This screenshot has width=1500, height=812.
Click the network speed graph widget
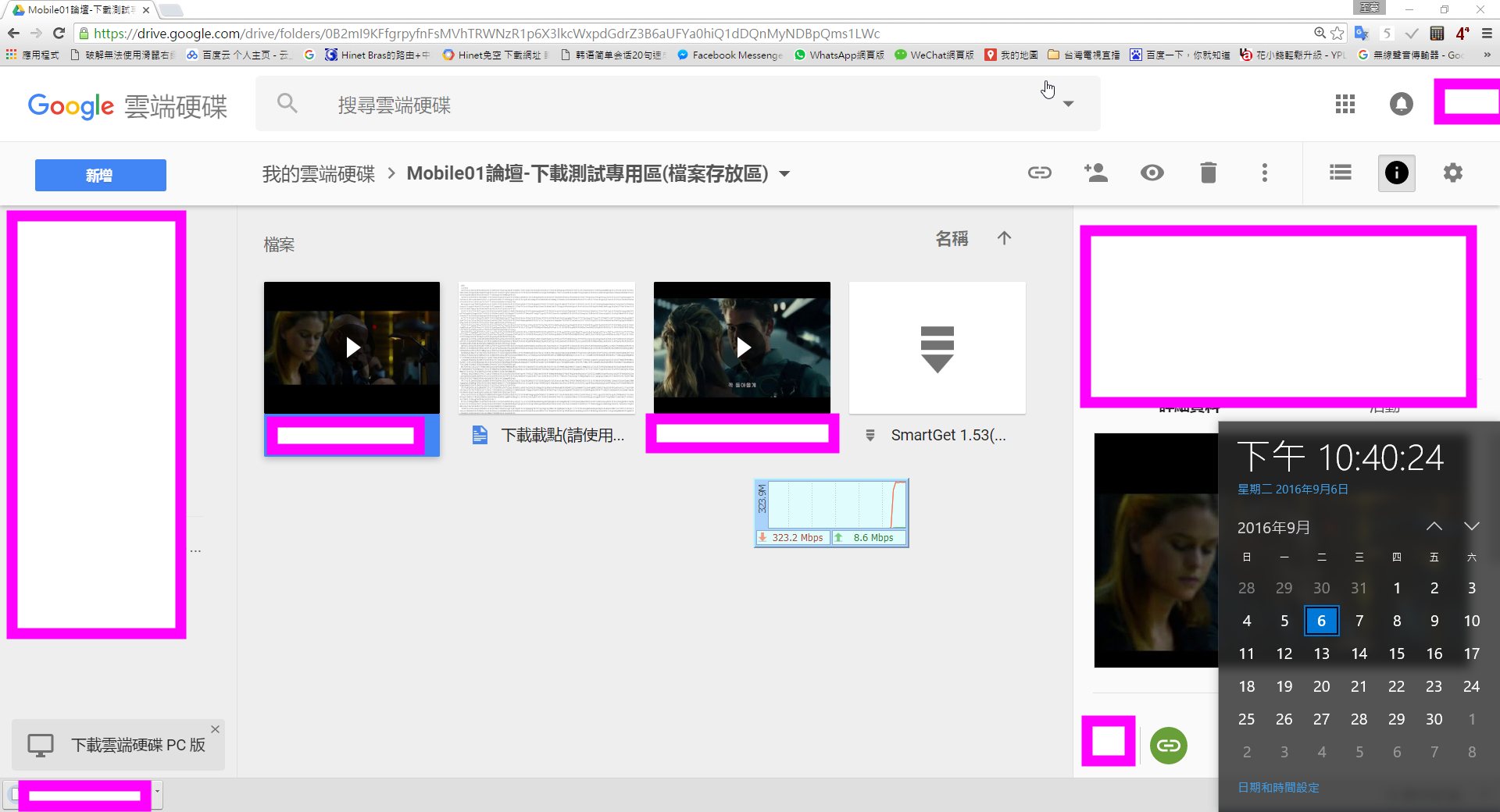(x=831, y=513)
